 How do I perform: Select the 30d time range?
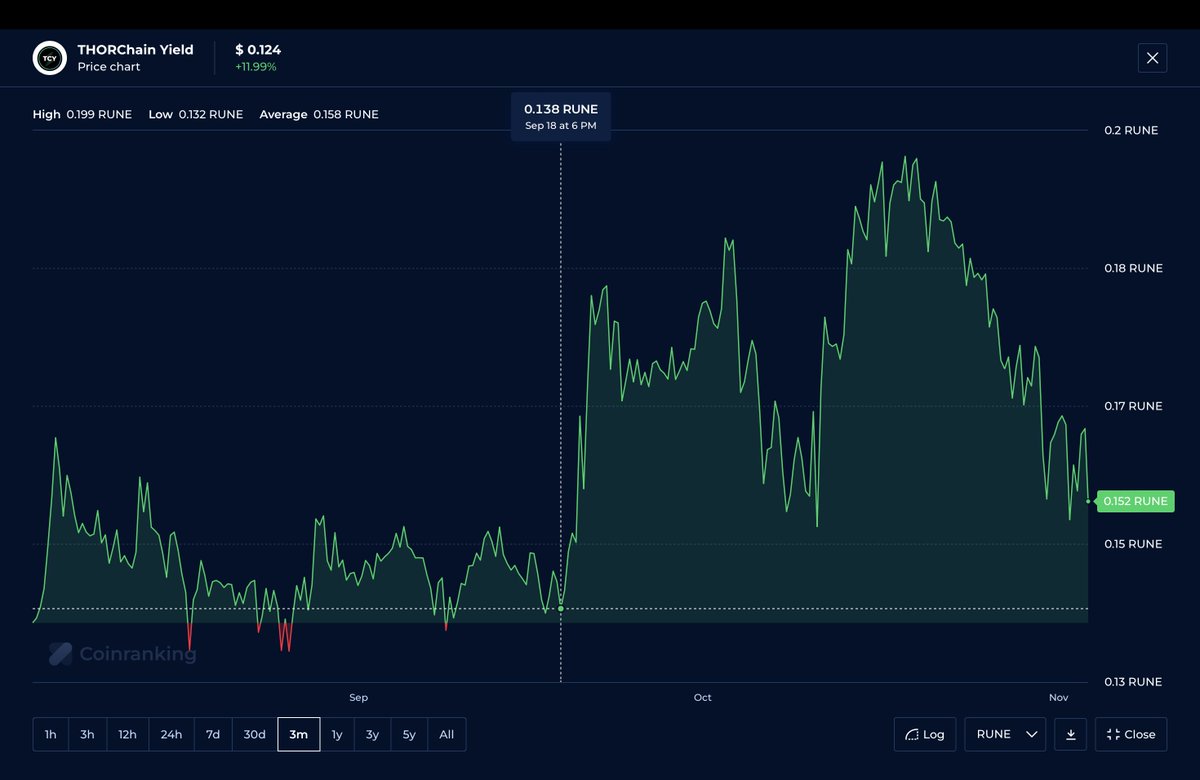pyautogui.click(x=255, y=734)
